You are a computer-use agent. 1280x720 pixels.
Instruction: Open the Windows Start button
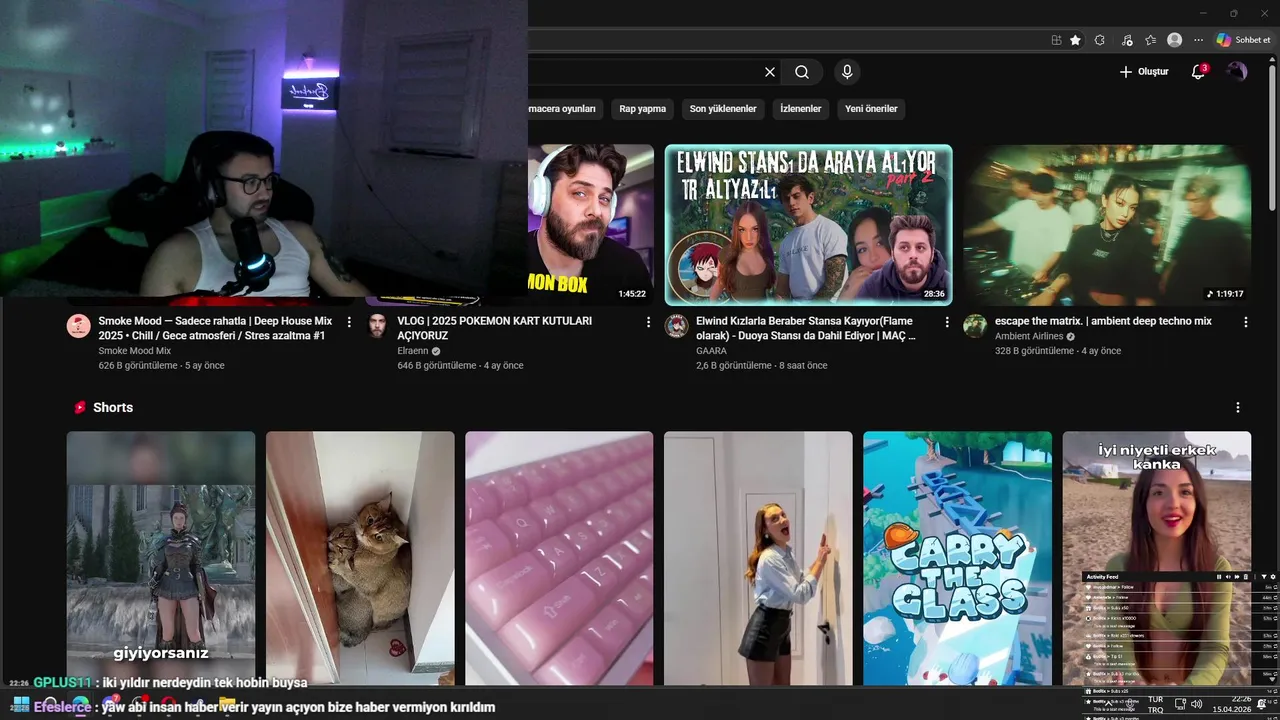21,704
